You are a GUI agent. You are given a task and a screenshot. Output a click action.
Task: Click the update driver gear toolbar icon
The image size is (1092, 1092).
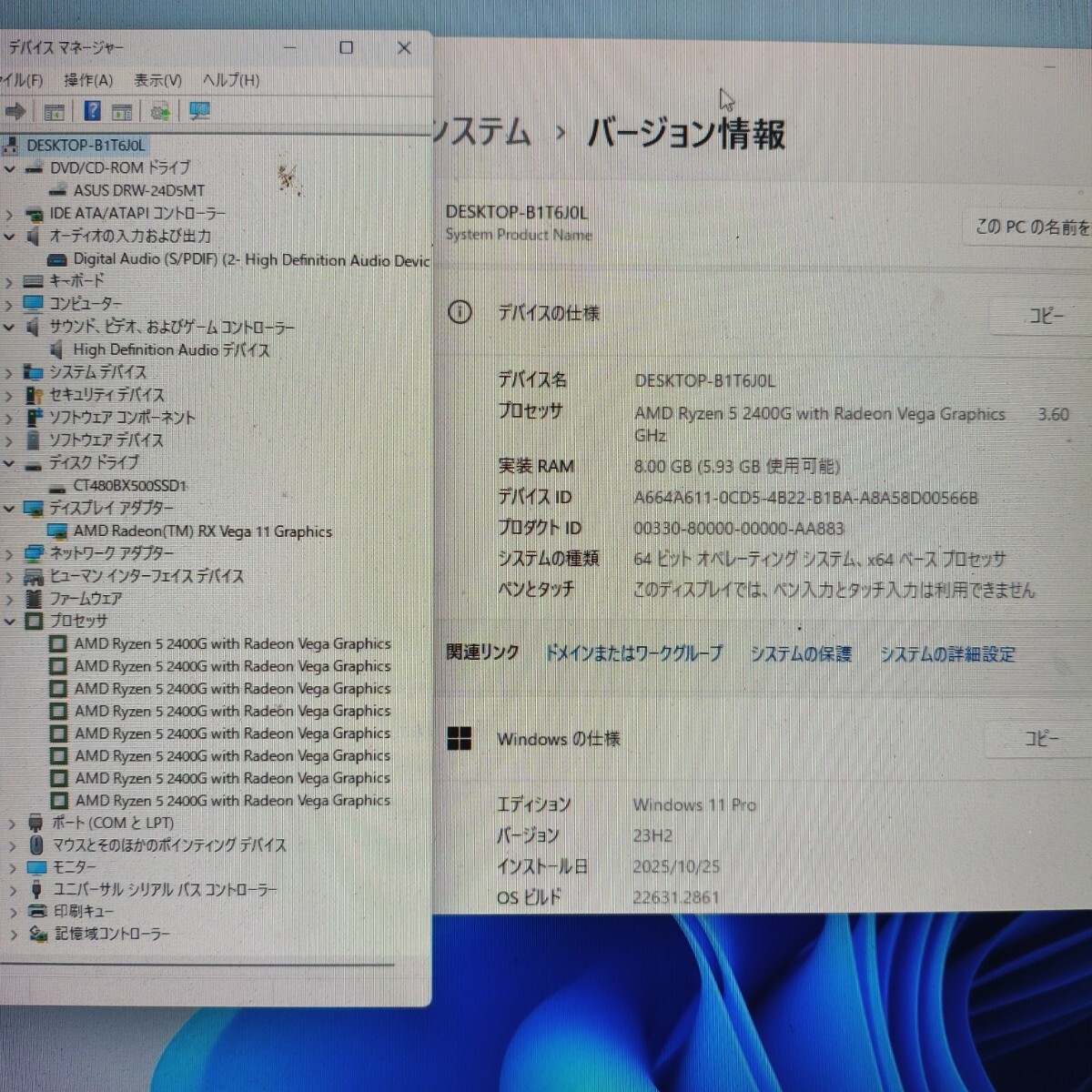161,111
